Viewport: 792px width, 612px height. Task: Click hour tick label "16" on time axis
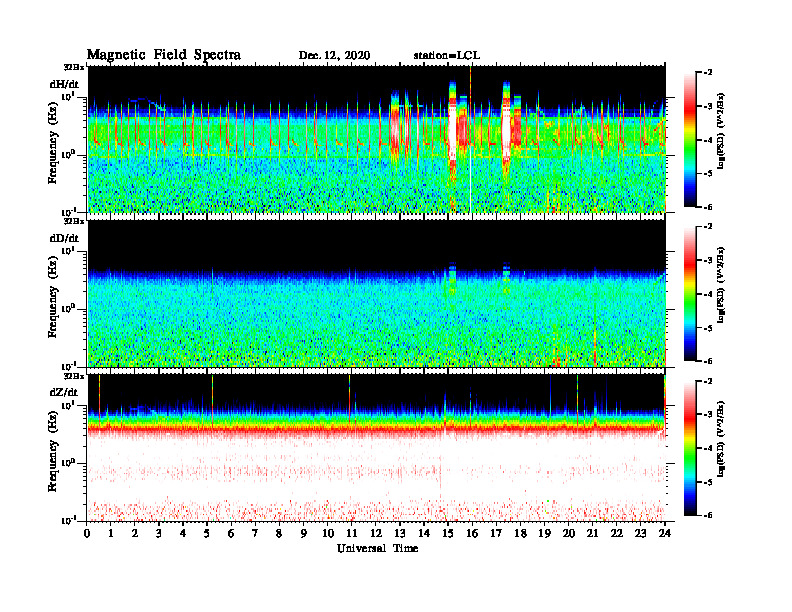pos(472,534)
